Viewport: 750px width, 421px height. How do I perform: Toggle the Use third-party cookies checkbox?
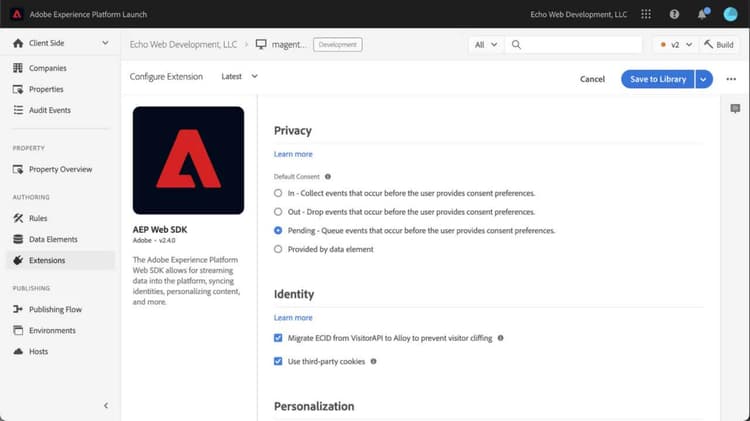[278, 361]
